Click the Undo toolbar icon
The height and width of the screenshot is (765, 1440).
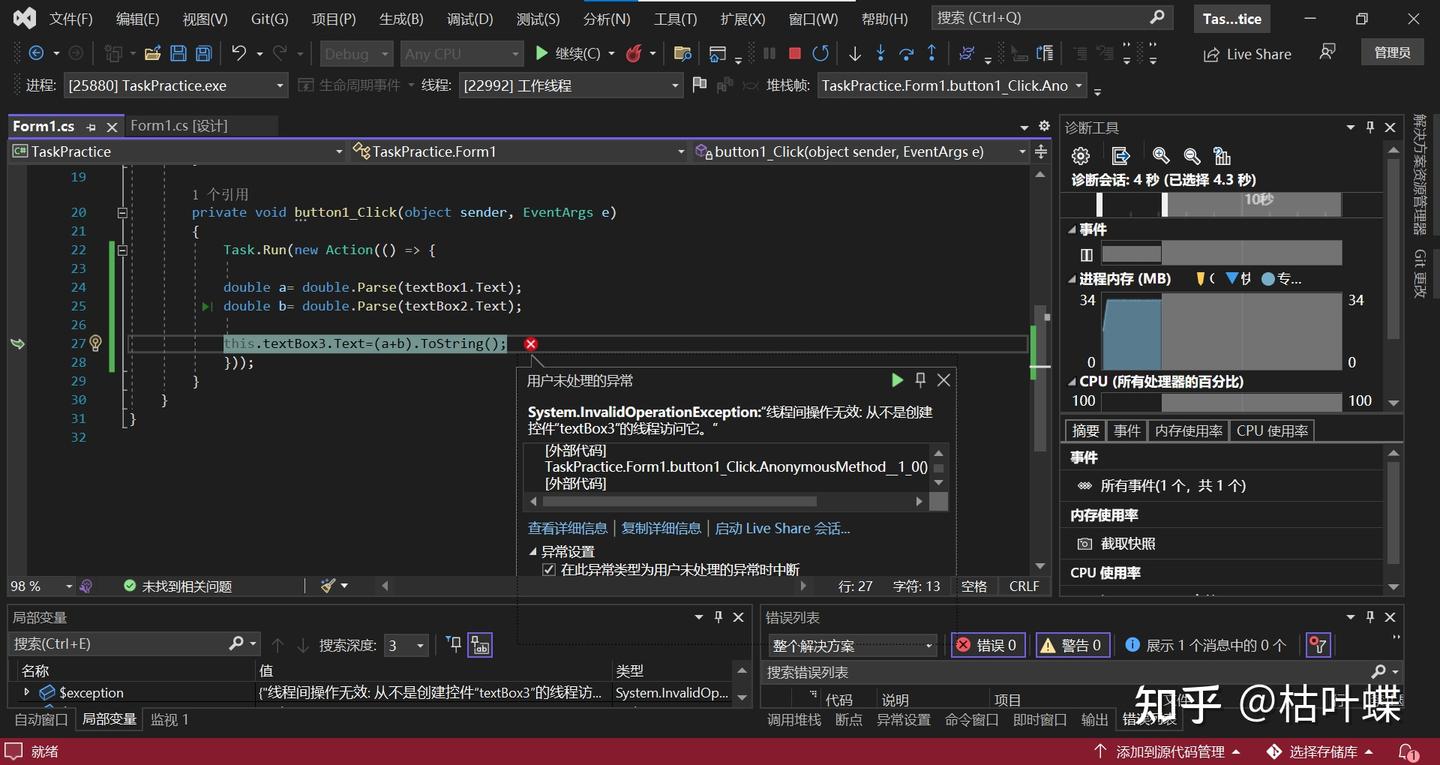(x=238, y=54)
